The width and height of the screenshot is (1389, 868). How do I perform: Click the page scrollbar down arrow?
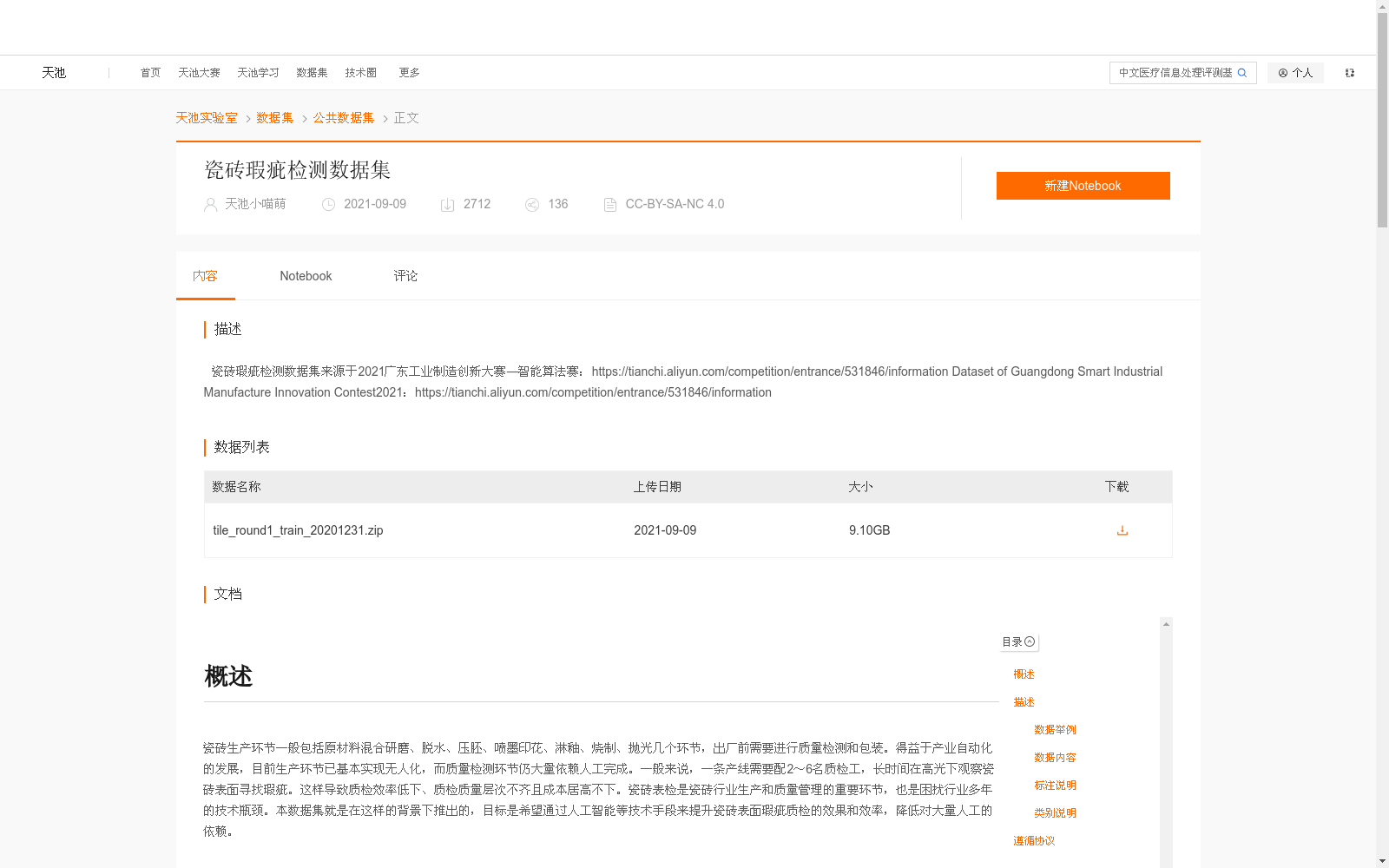(1382, 861)
